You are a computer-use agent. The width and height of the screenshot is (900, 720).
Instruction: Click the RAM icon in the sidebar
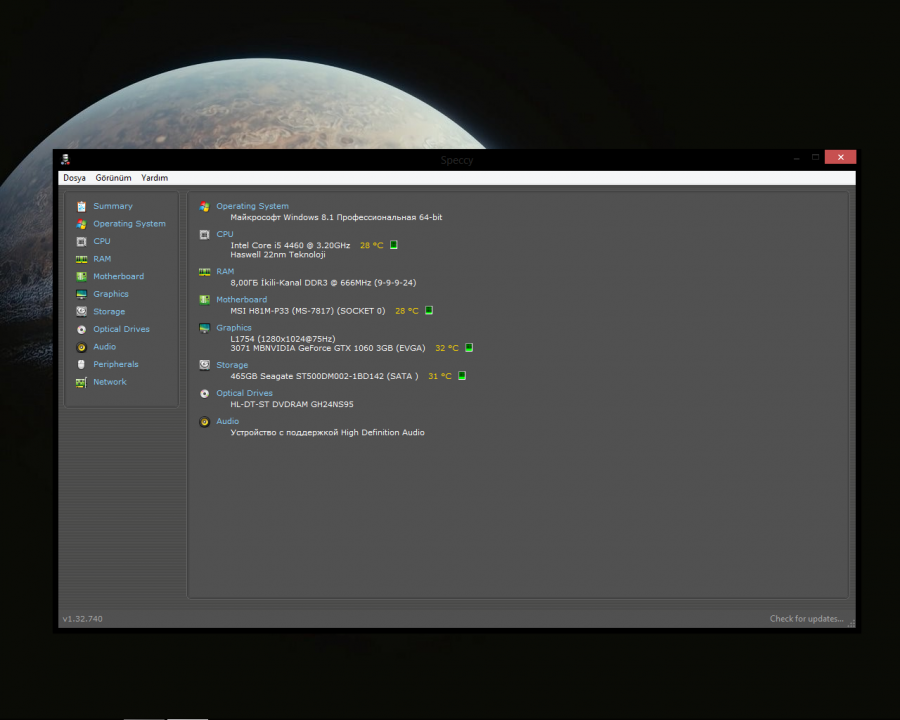tap(81, 259)
